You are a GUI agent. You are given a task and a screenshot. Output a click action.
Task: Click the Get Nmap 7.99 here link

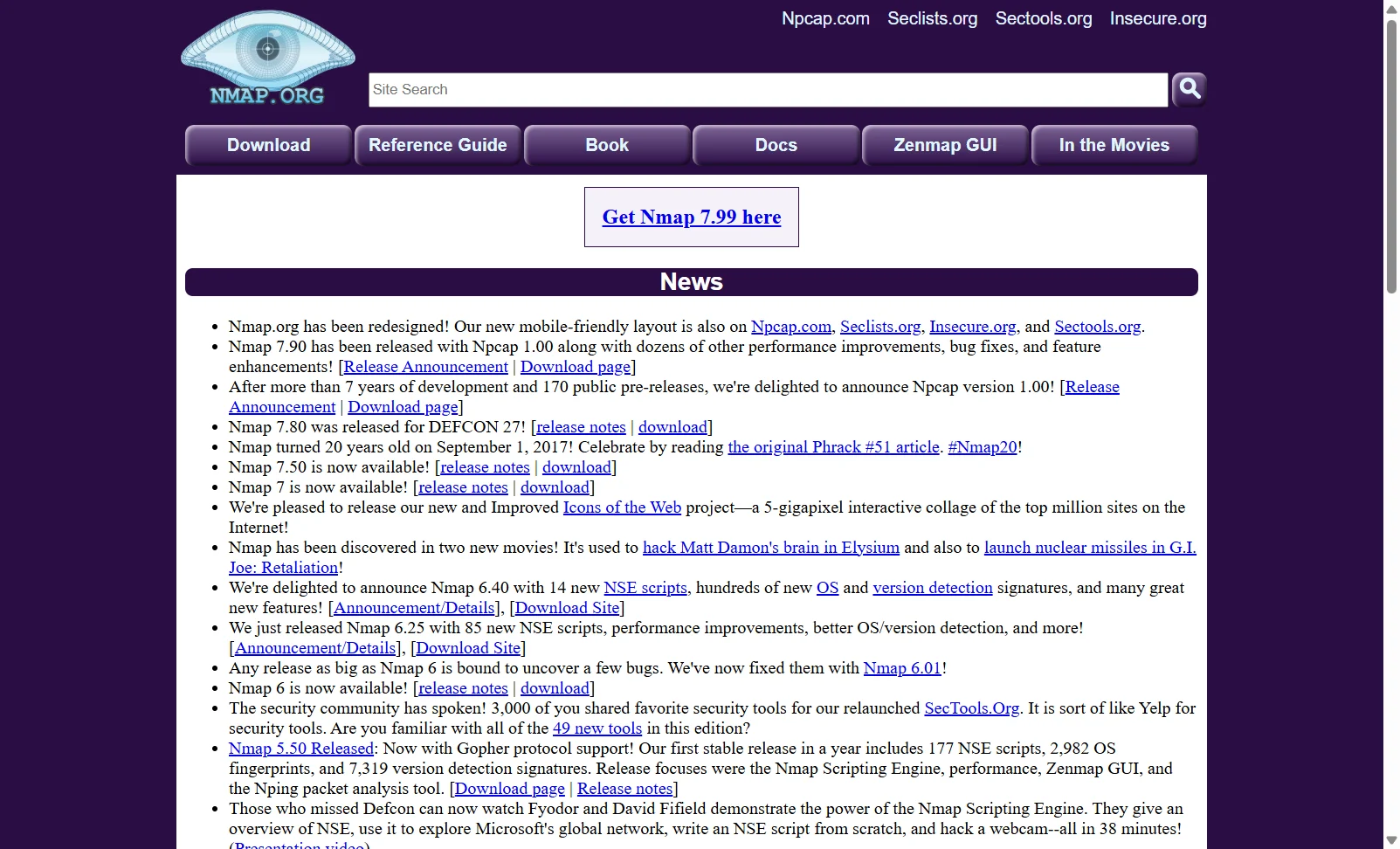click(x=692, y=217)
